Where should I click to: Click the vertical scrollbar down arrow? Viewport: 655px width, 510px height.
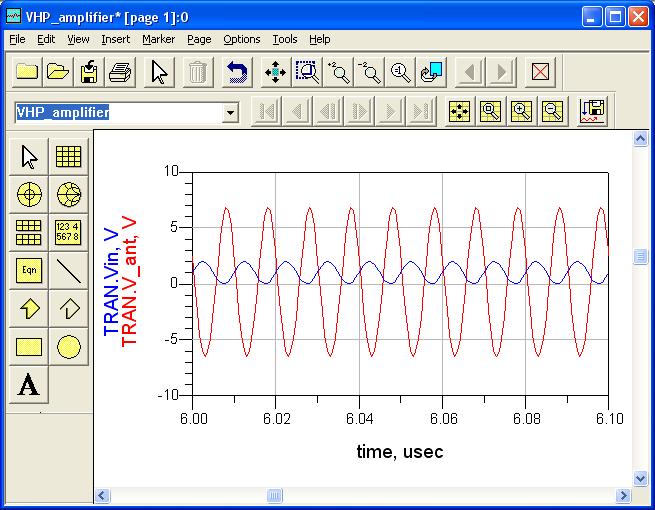tap(640, 478)
